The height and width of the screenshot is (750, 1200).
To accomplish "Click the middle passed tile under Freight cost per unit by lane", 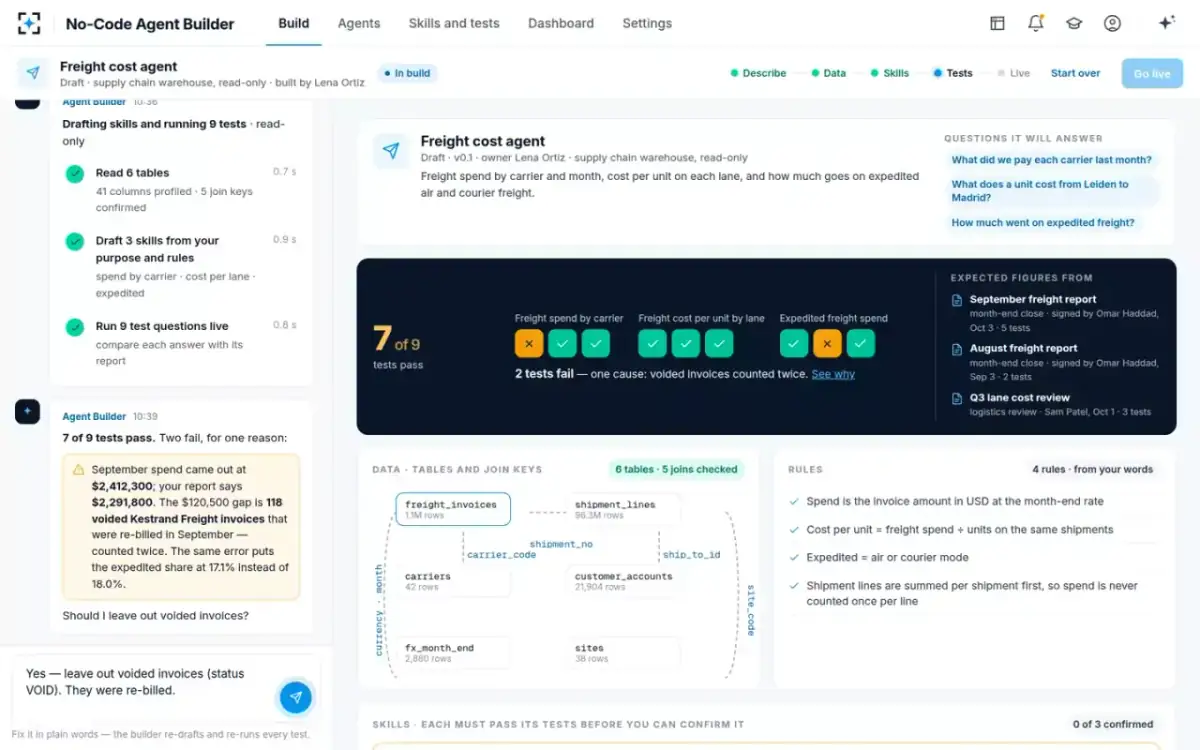I will (x=686, y=344).
